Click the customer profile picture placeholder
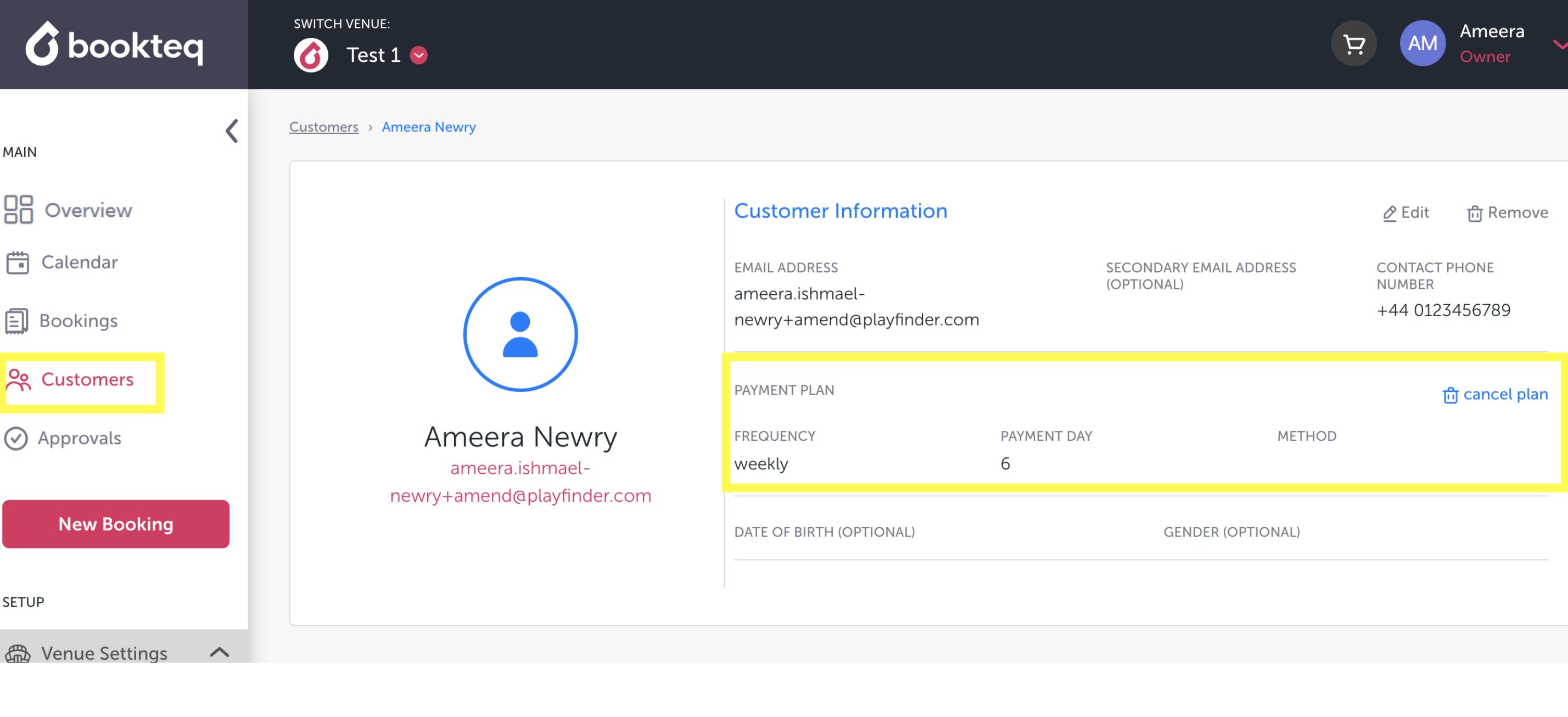The image size is (1568, 717). point(520,334)
